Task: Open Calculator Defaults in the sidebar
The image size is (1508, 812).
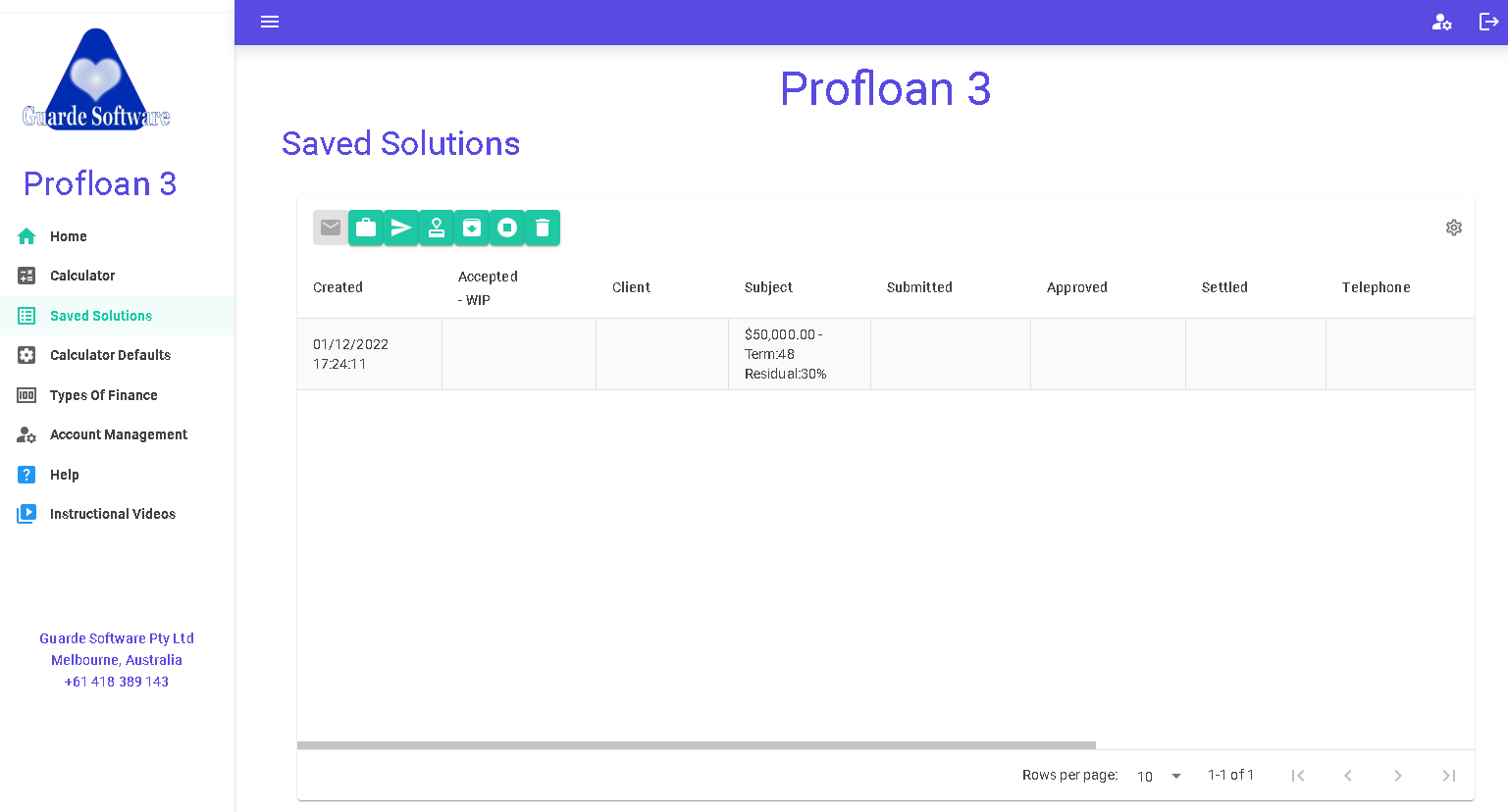Action: [x=117, y=355]
